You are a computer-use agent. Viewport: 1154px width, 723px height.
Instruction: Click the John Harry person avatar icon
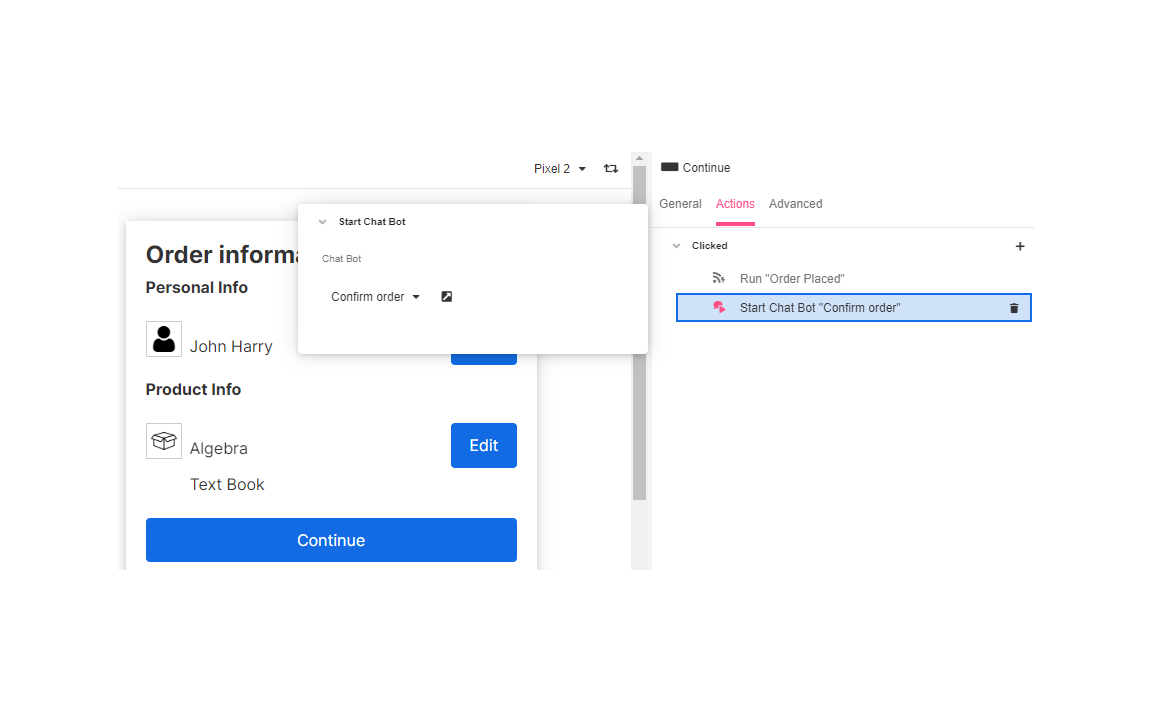point(164,339)
